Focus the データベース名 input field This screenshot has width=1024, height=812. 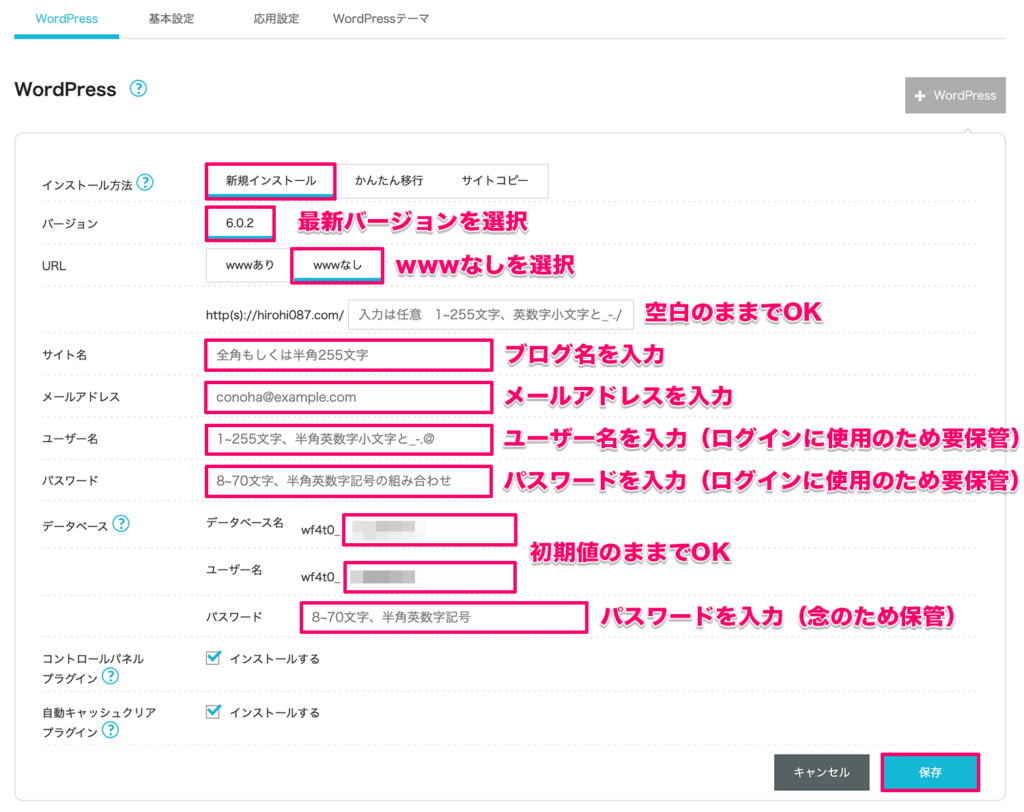pyautogui.click(x=430, y=529)
